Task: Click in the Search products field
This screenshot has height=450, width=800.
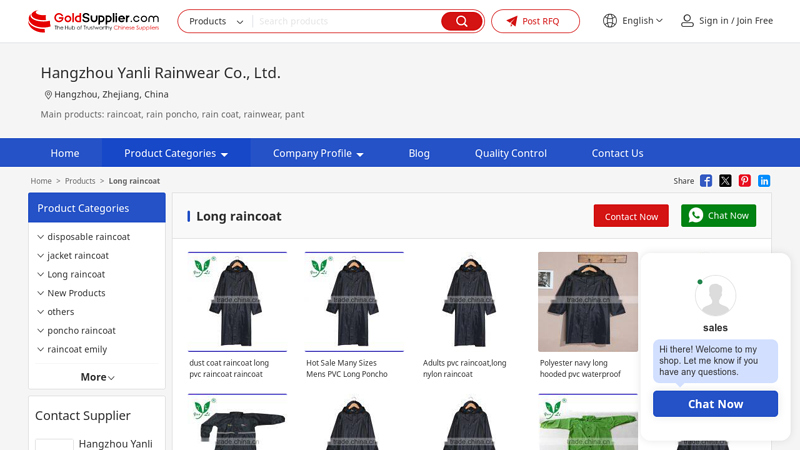Action: (347, 21)
